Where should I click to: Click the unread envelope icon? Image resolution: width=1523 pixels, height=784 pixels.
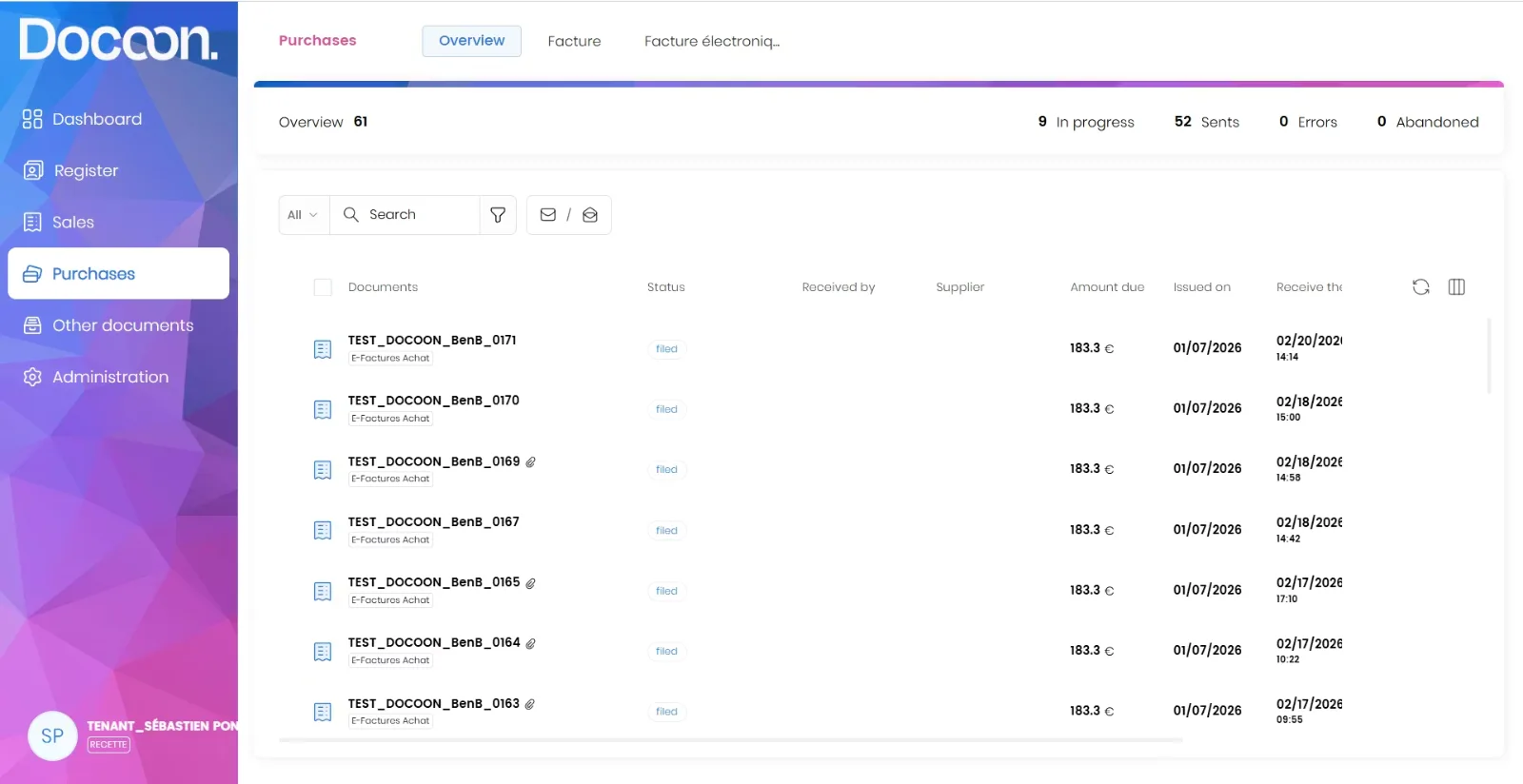point(548,215)
